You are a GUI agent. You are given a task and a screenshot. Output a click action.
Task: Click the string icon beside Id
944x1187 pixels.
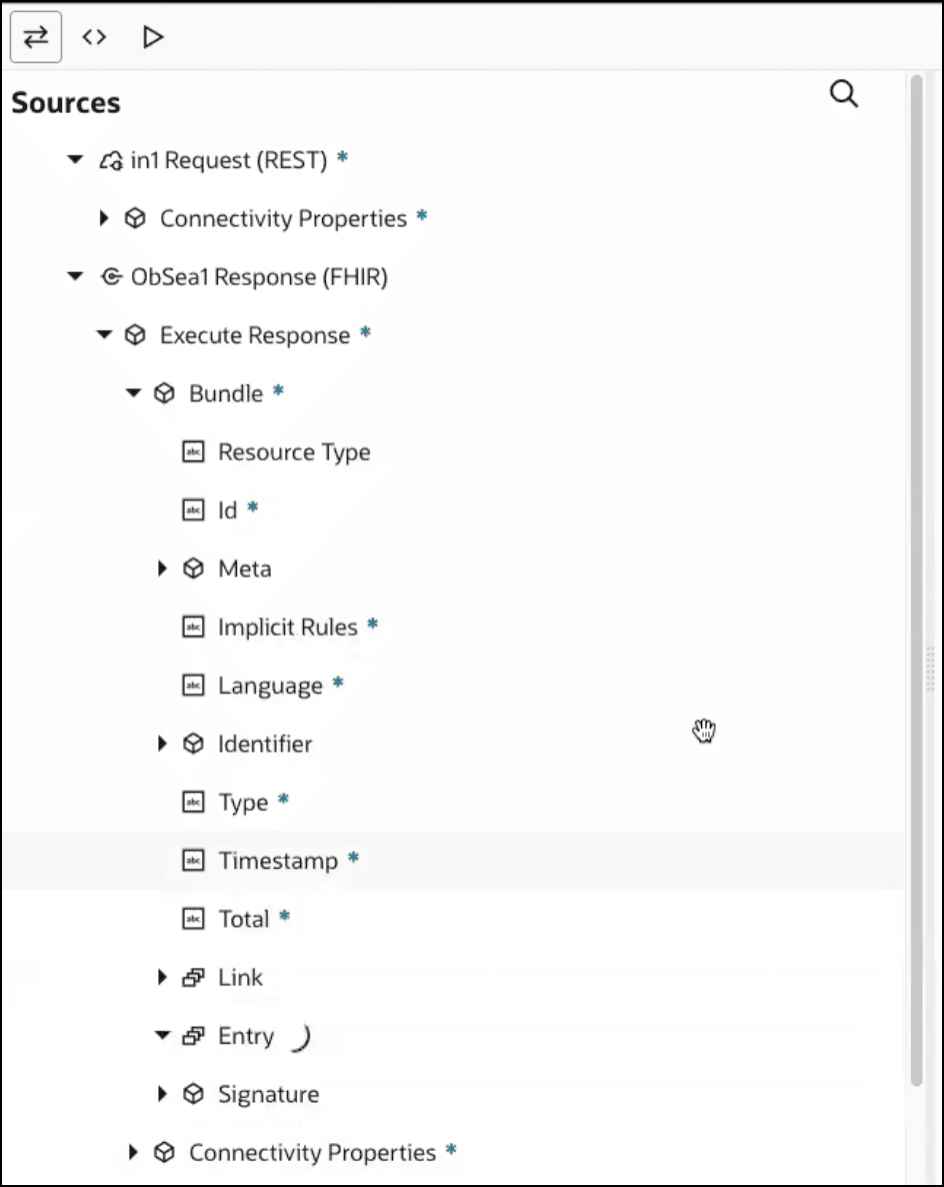pos(193,510)
